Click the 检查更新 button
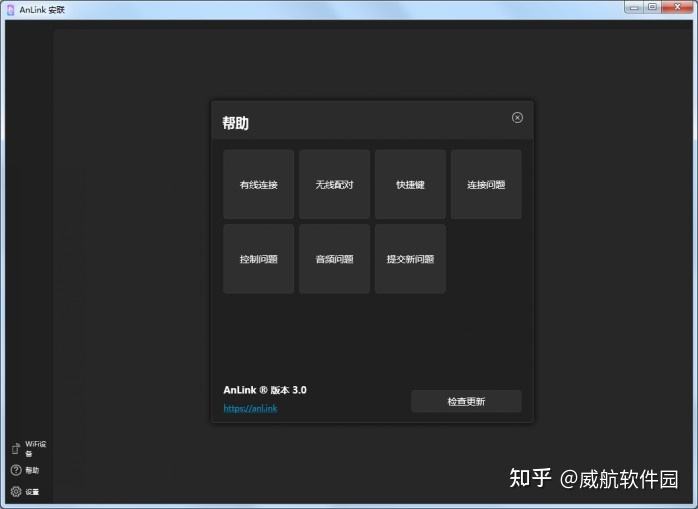This screenshot has width=698, height=509. (466, 401)
